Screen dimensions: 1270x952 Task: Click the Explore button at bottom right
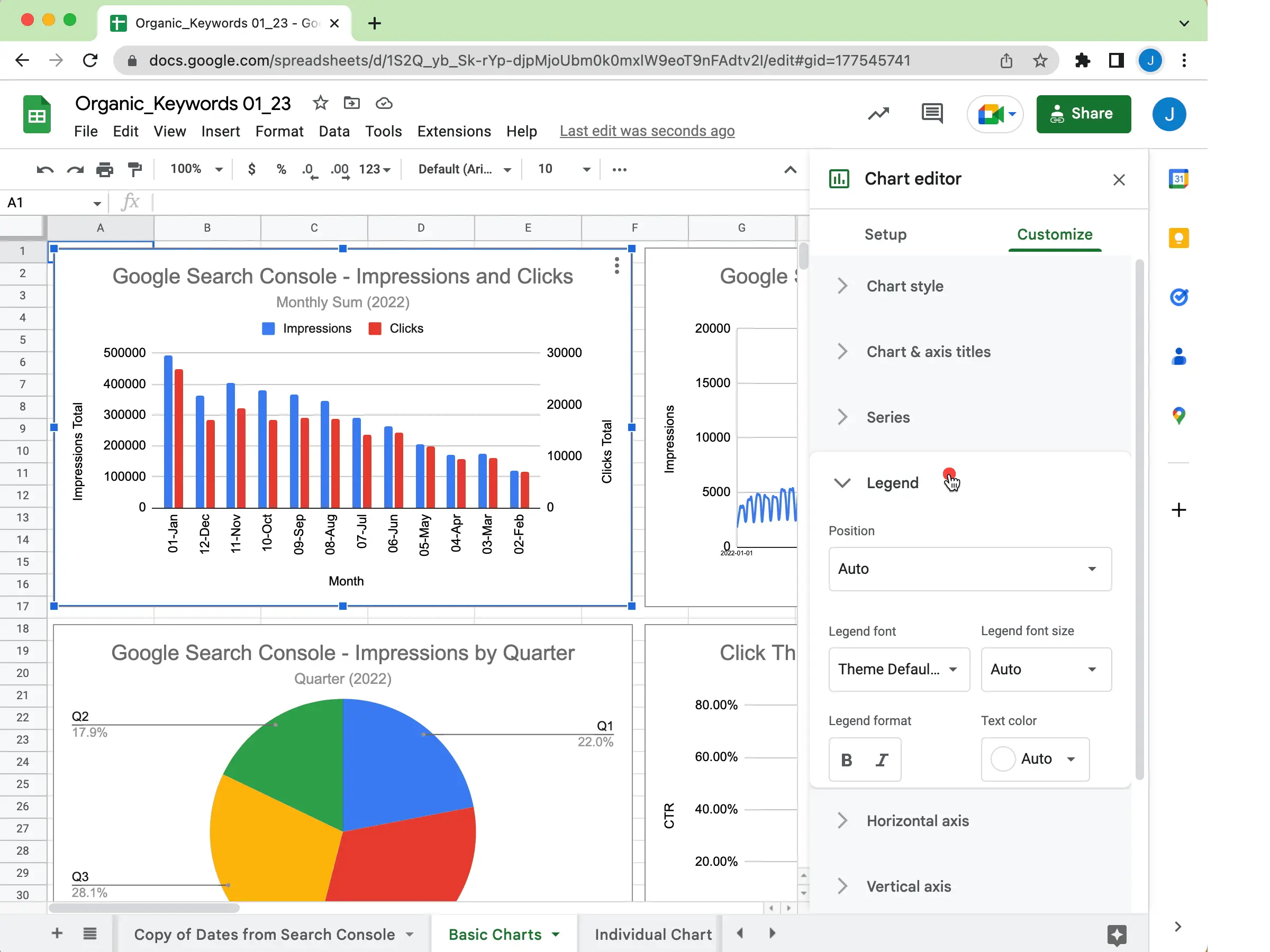(1116, 934)
